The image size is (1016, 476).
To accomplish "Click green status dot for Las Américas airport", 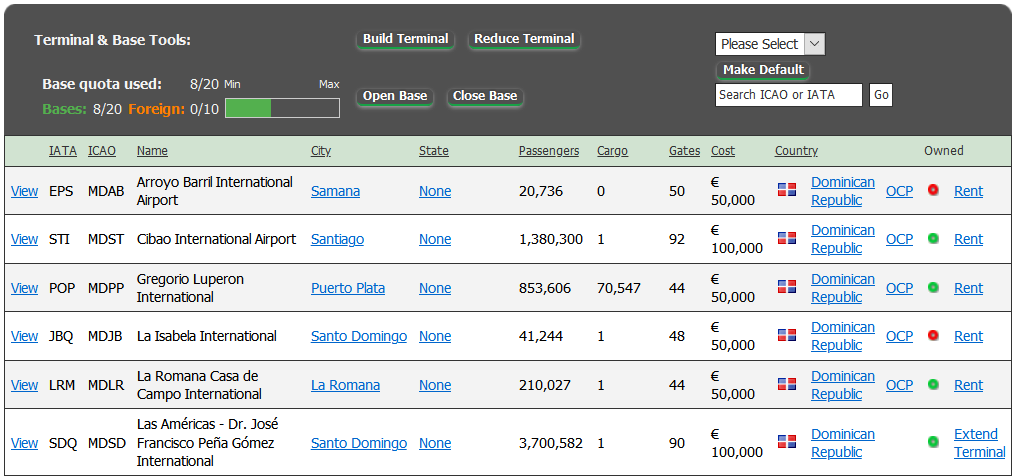I will [933, 442].
